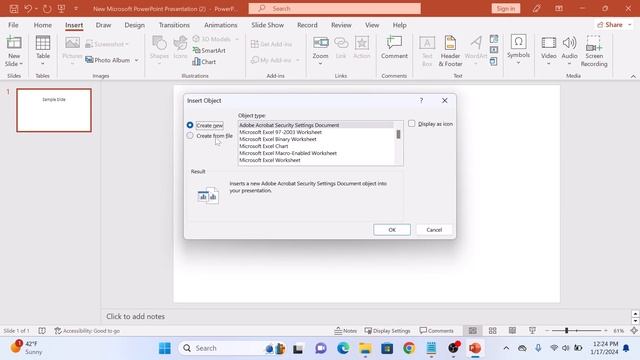
Task: Save the presentation from the title bar
Action: pyautogui.click(x=14, y=9)
